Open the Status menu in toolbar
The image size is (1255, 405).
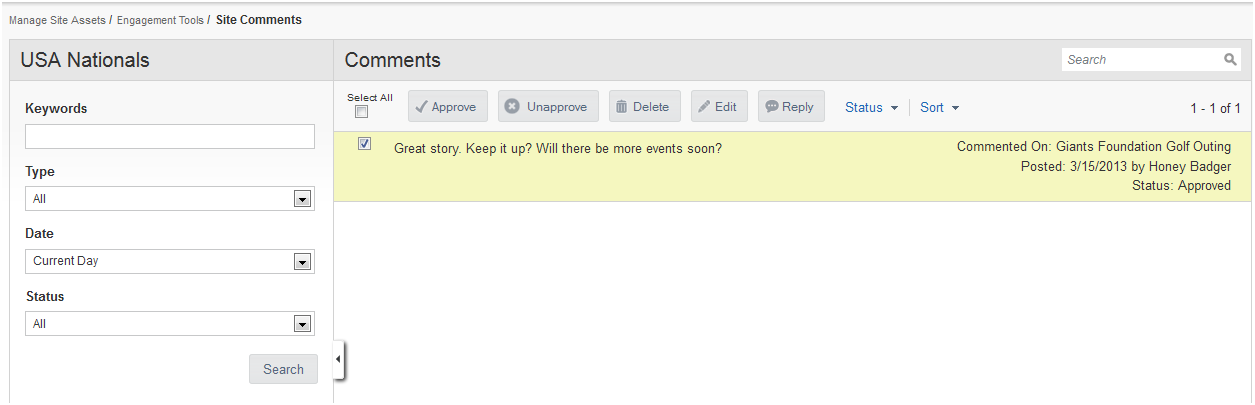pos(871,107)
